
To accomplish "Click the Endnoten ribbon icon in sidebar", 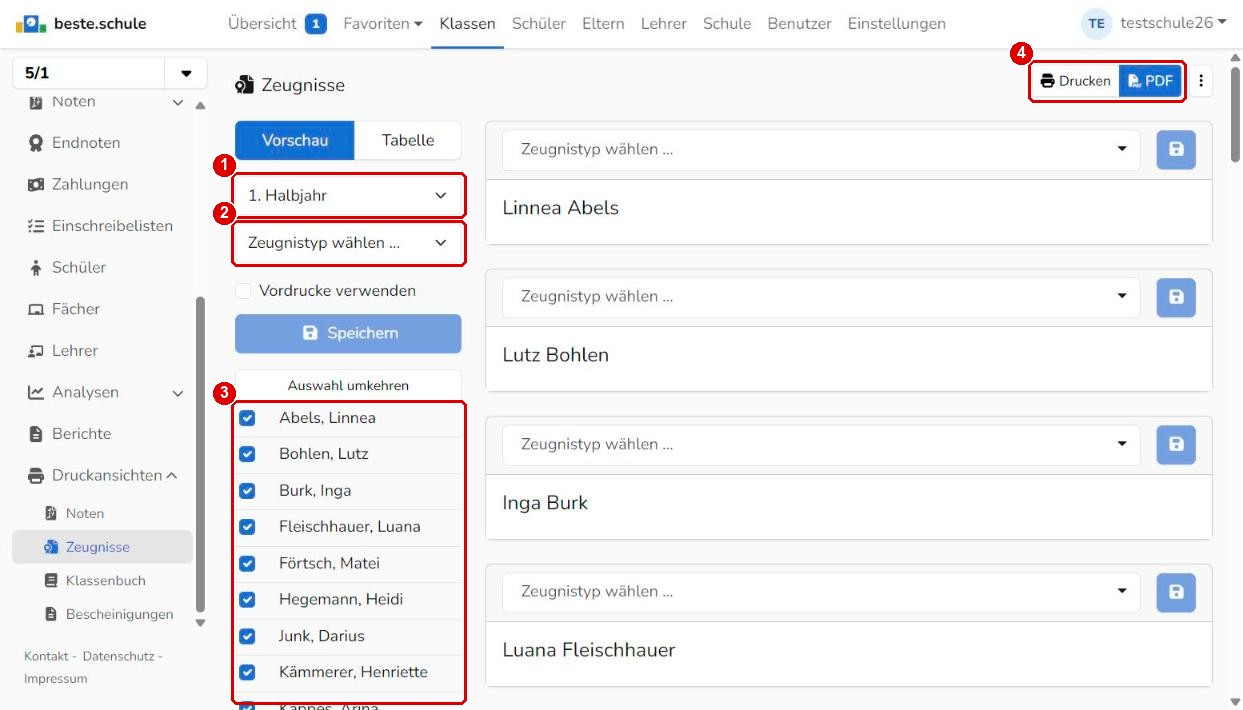I will point(36,143).
